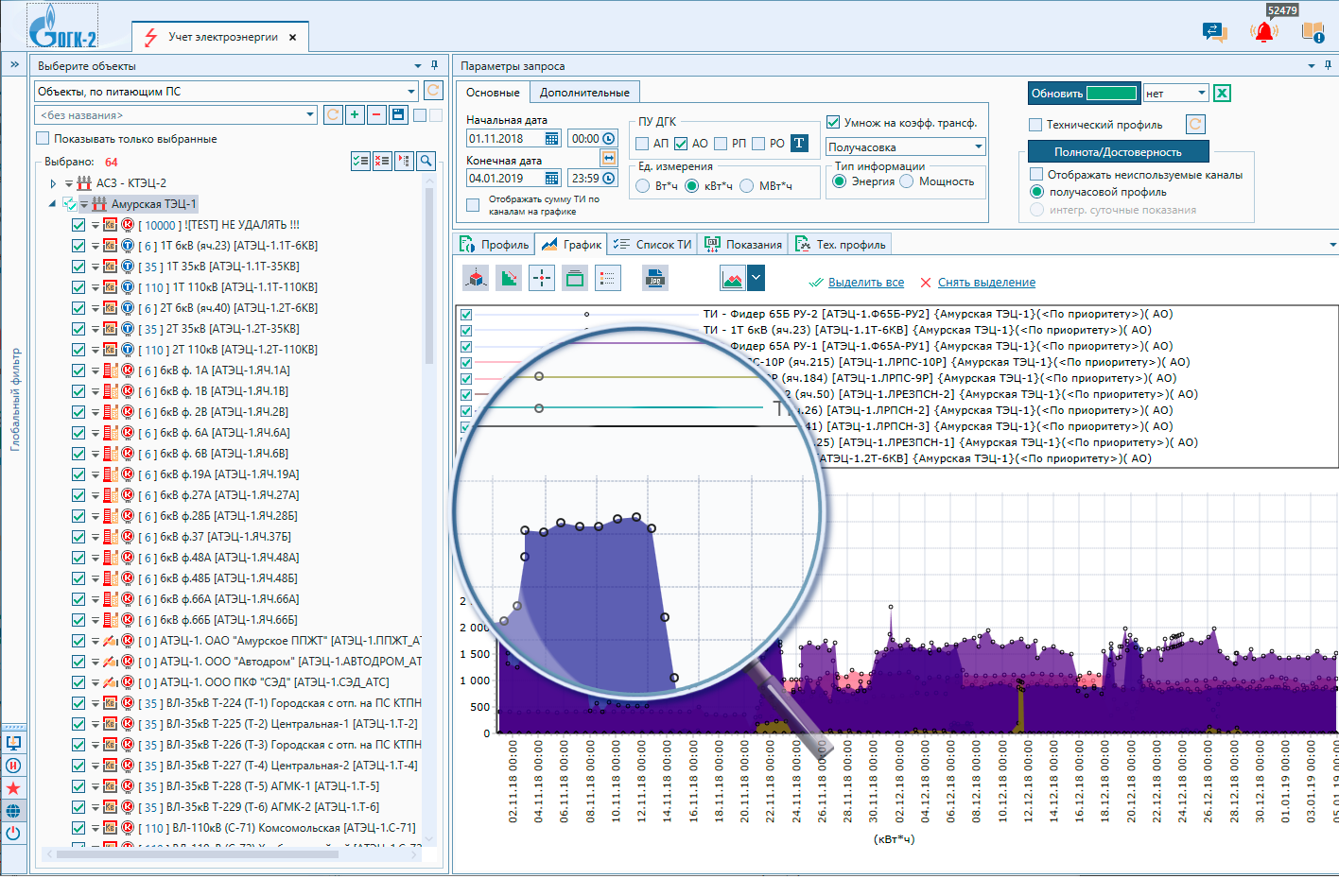This screenshot has width=1339, height=896.
Task: Switch to the Дополнительные tab
Action: pos(584,93)
